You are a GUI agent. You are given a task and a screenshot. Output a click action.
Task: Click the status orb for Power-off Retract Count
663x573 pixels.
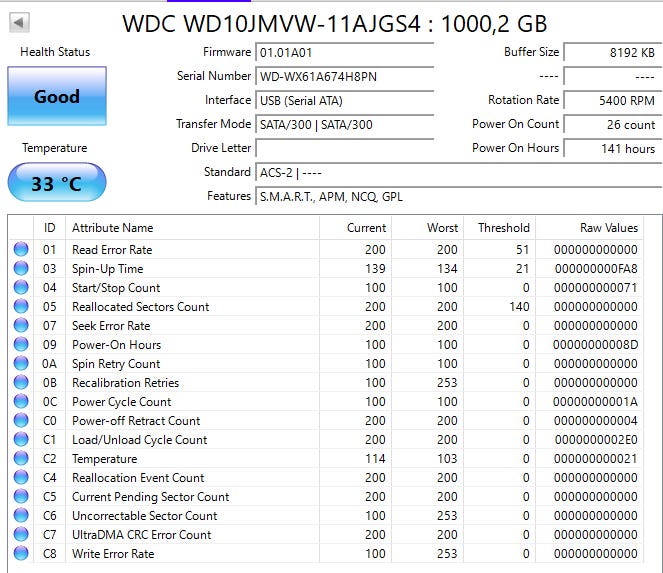(x=21, y=421)
